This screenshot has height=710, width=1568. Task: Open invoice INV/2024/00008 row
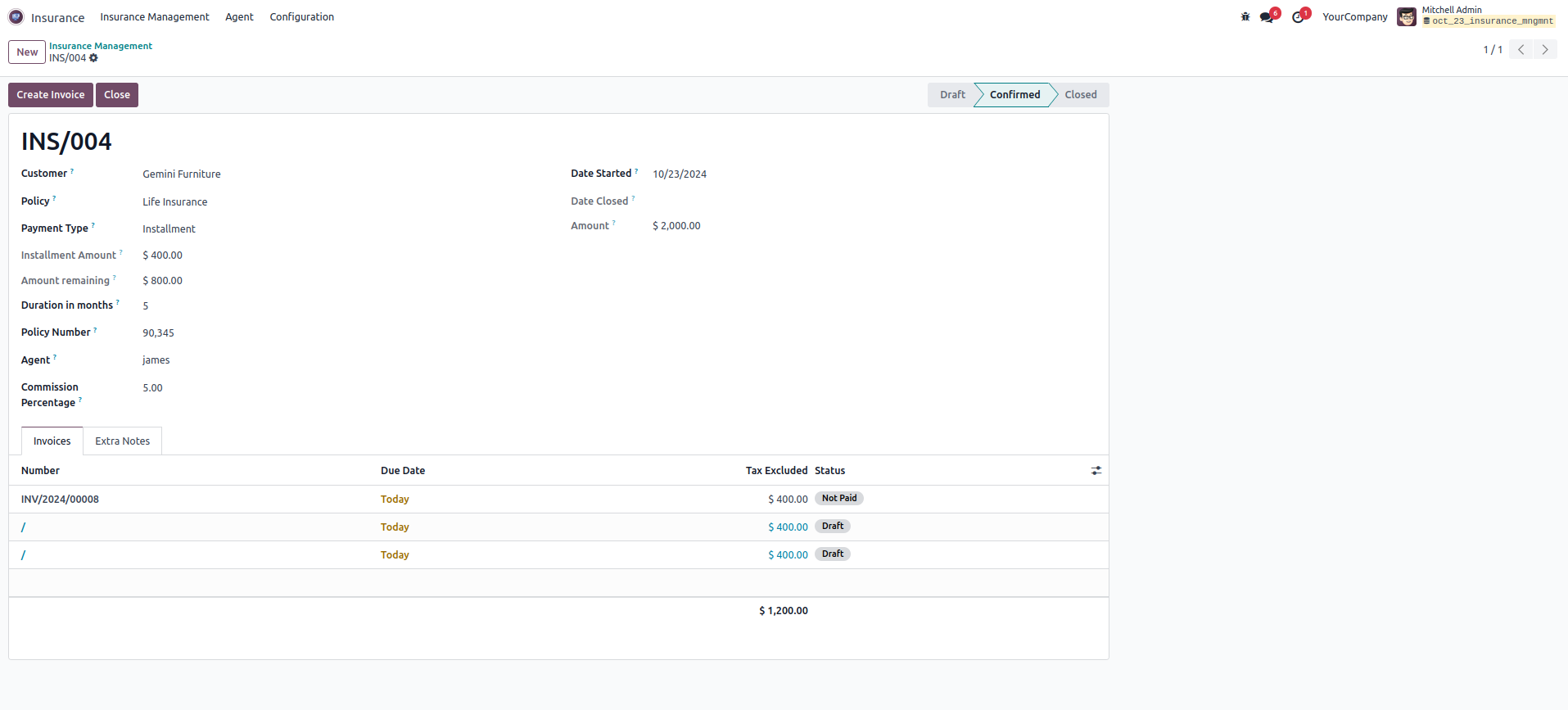coord(558,500)
